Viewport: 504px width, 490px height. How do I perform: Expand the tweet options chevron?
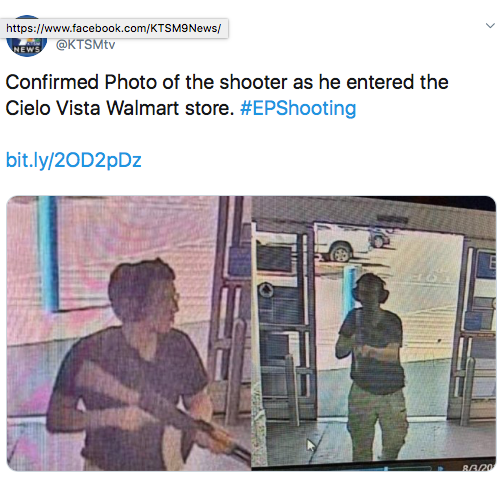tap(490, 26)
